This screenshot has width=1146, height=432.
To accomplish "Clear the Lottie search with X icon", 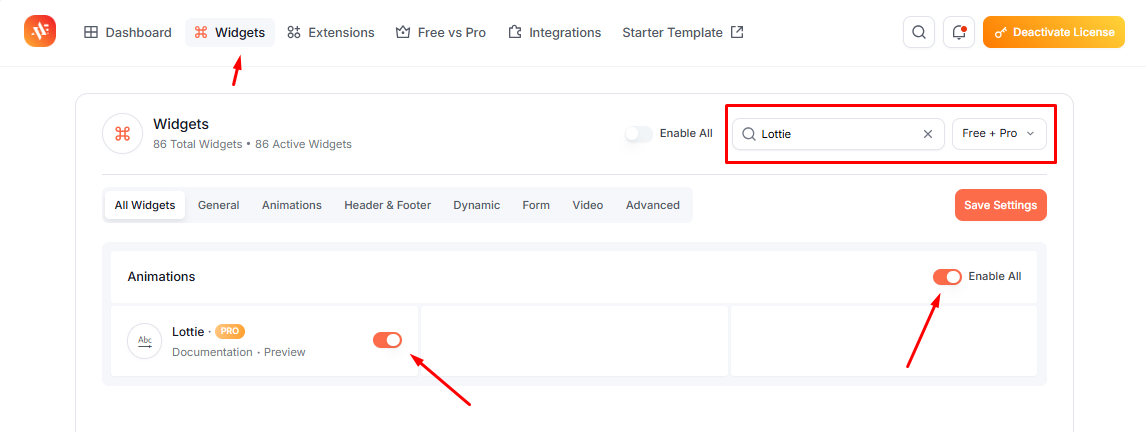I will coord(928,134).
